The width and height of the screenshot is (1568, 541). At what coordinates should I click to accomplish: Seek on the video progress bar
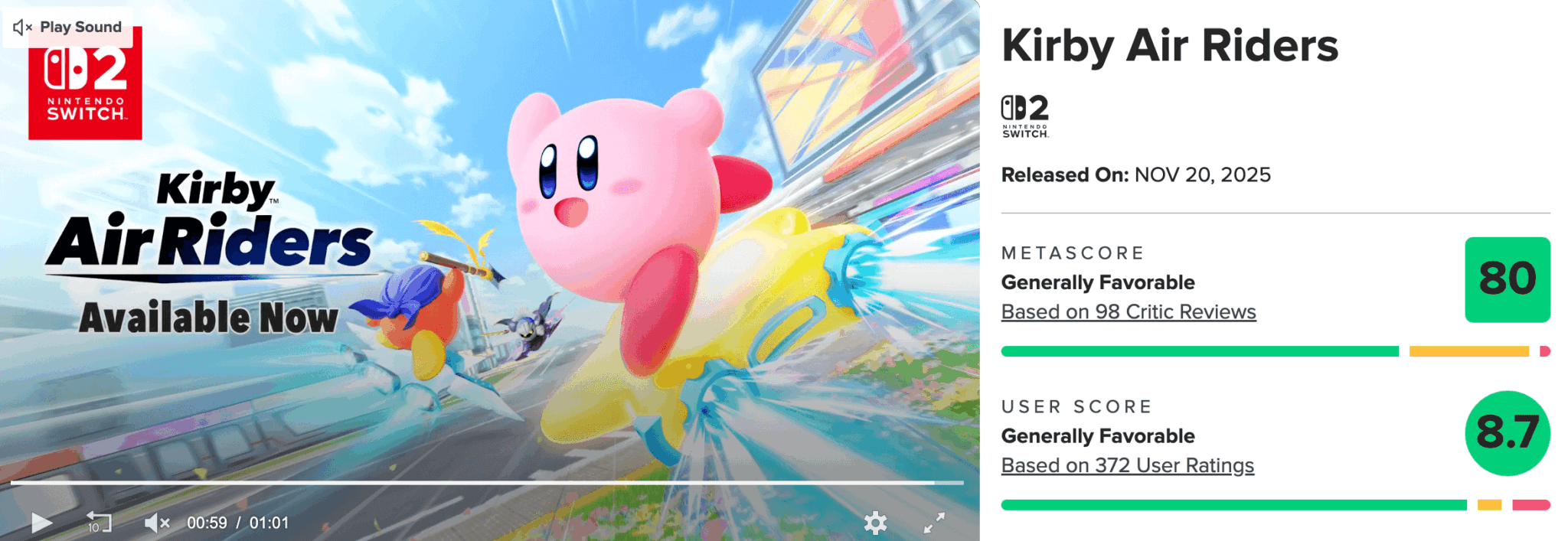pyautogui.click(x=487, y=483)
